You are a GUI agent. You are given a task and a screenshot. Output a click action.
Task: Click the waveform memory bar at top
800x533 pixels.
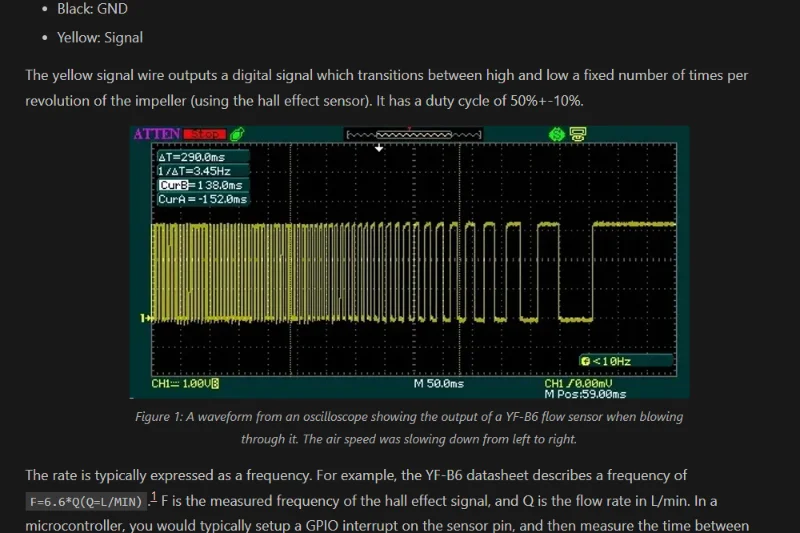tap(413, 134)
